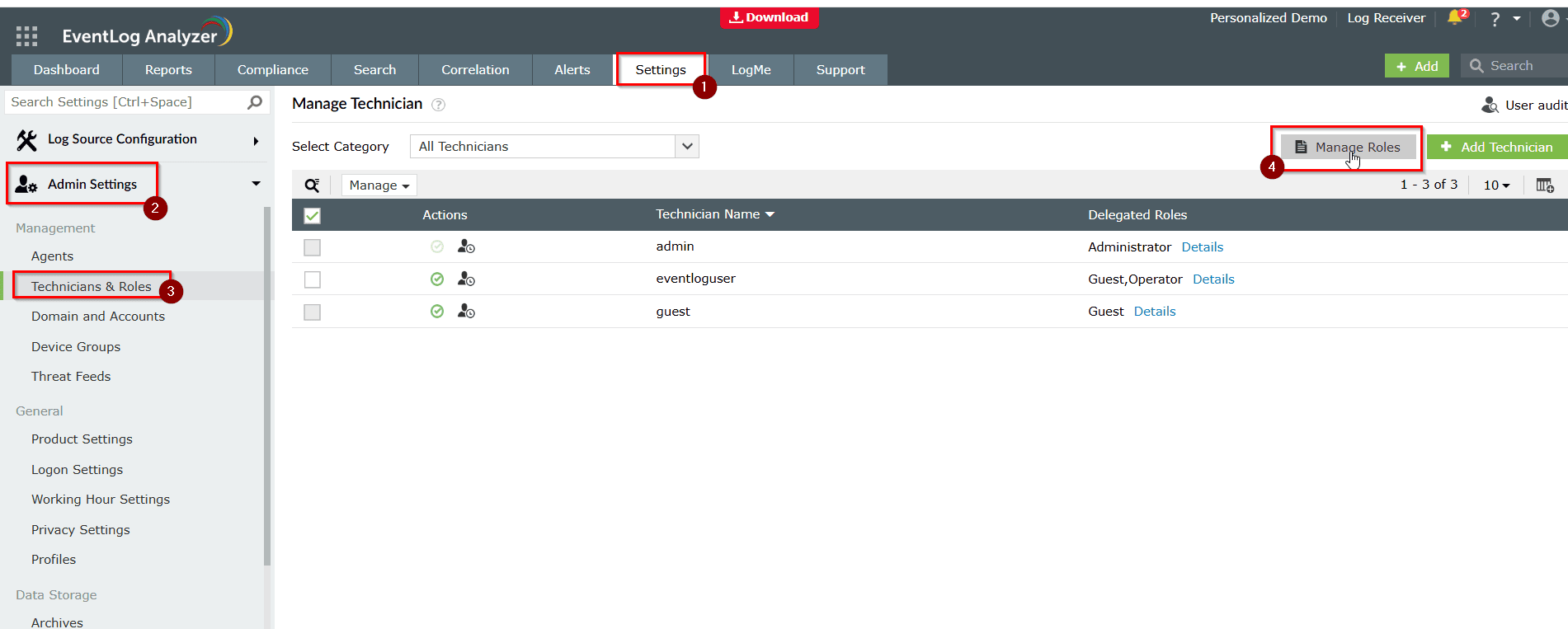Open Details link for Guest,Operator roles

pos(1213,279)
